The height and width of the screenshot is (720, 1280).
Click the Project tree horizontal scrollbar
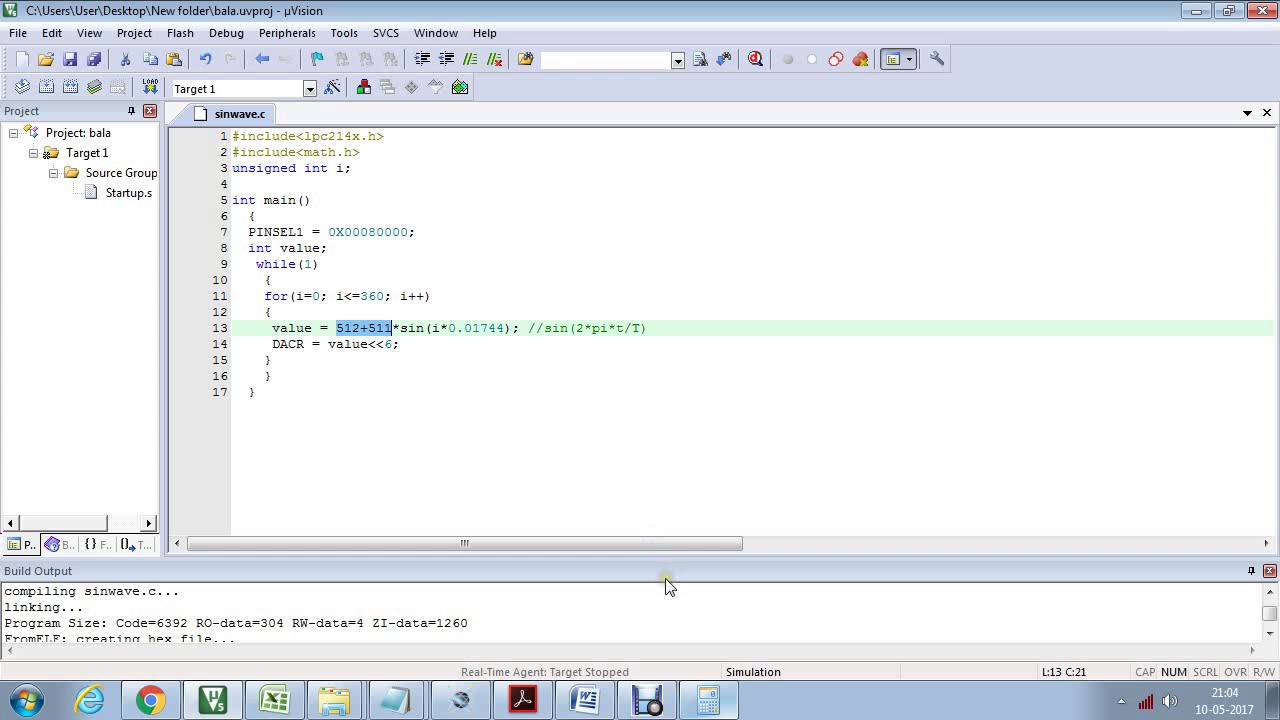coord(79,523)
